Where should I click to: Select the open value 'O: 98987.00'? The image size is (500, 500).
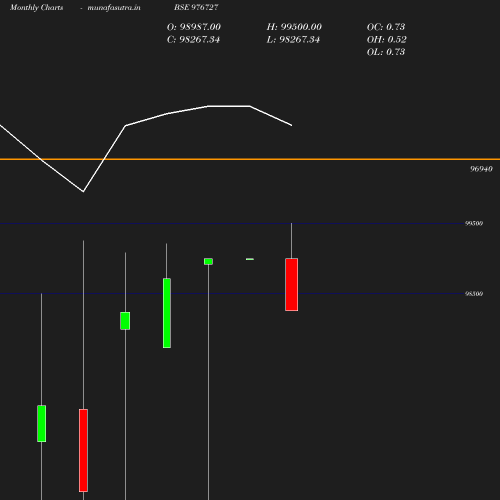[x=194, y=27]
